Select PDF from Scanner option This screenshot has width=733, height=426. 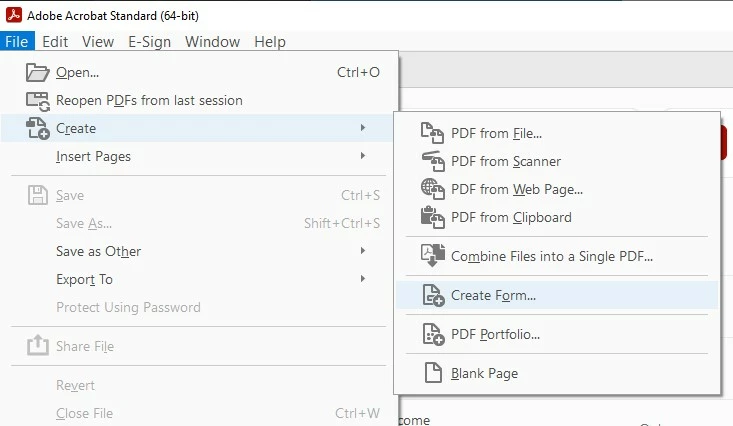557,161
